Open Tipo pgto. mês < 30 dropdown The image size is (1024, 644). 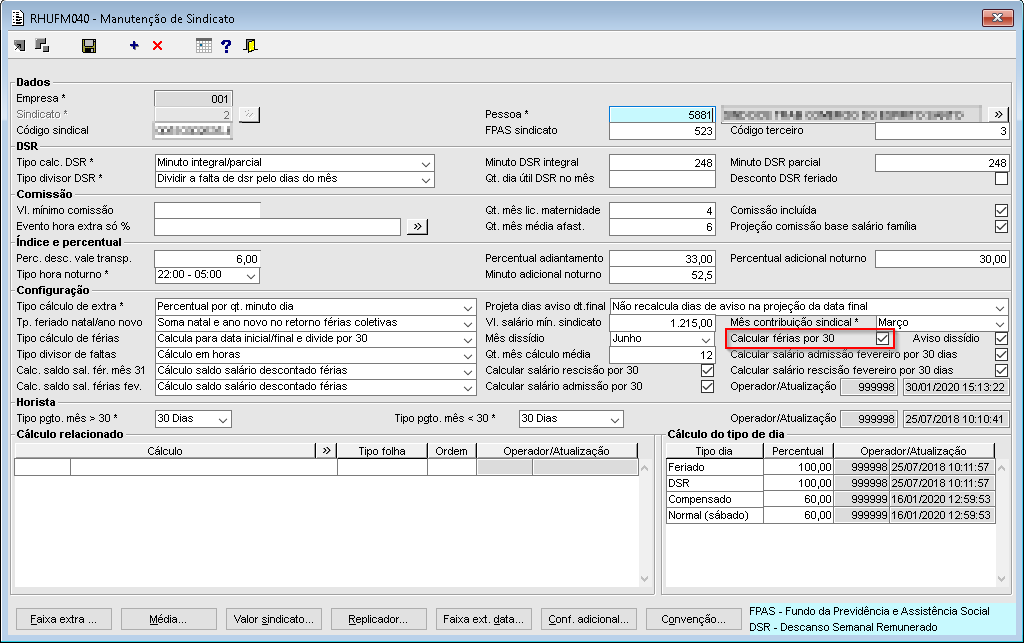pos(615,419)
